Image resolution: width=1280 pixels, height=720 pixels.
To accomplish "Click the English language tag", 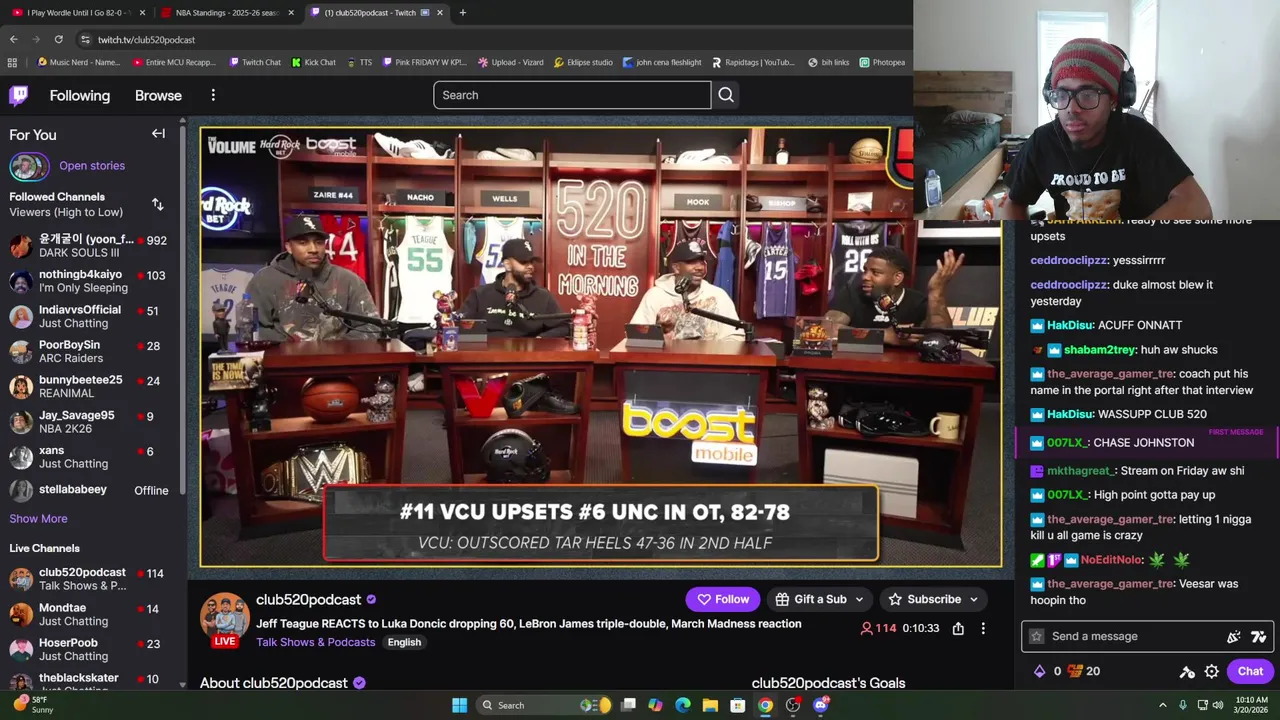I will click(x=404, y=642).
